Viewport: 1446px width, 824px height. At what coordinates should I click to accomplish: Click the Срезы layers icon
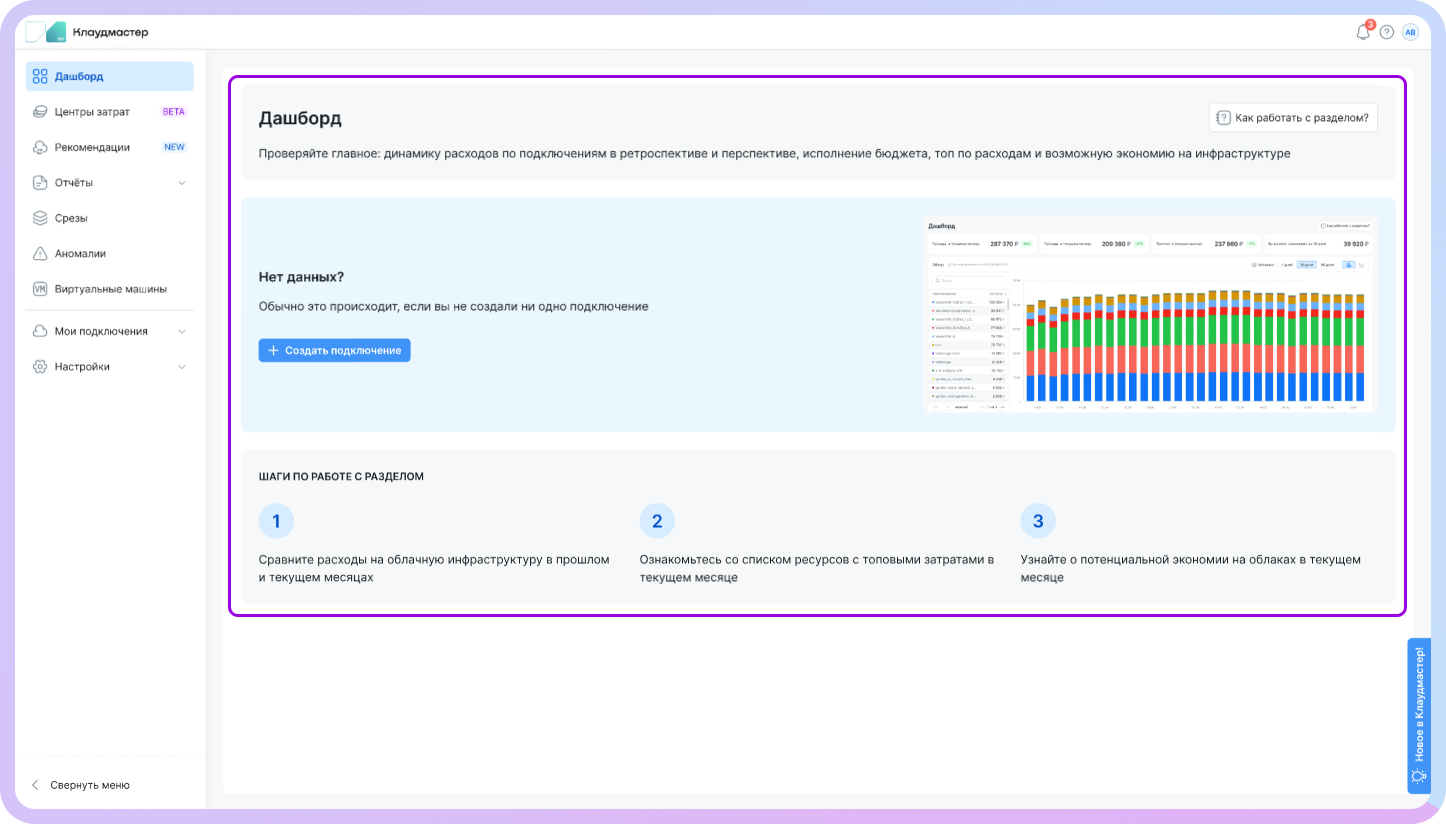tap(40, 218)
